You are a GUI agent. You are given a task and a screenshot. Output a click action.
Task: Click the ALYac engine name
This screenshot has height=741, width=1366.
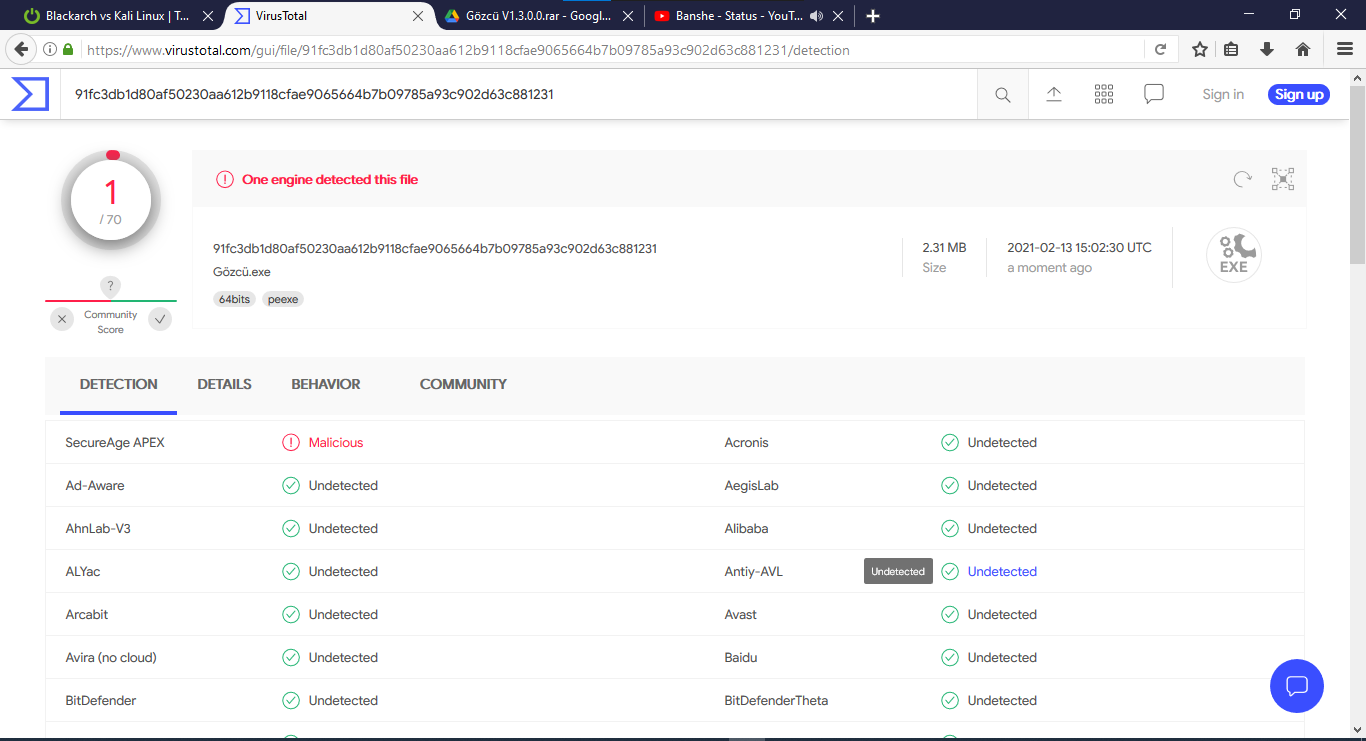83,571
